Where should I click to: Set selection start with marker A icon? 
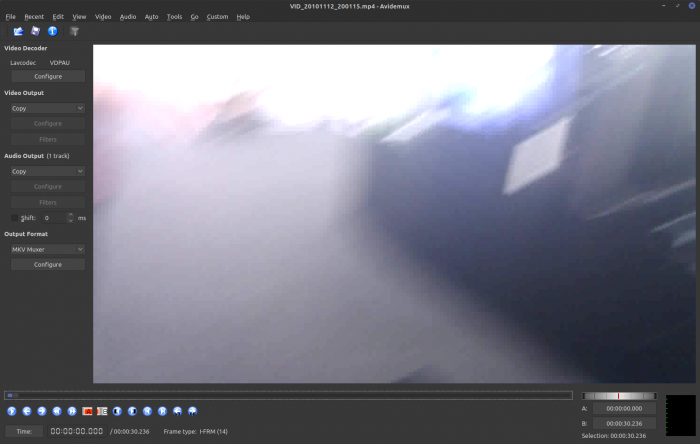pyautogui.click(x=87, y=410)
